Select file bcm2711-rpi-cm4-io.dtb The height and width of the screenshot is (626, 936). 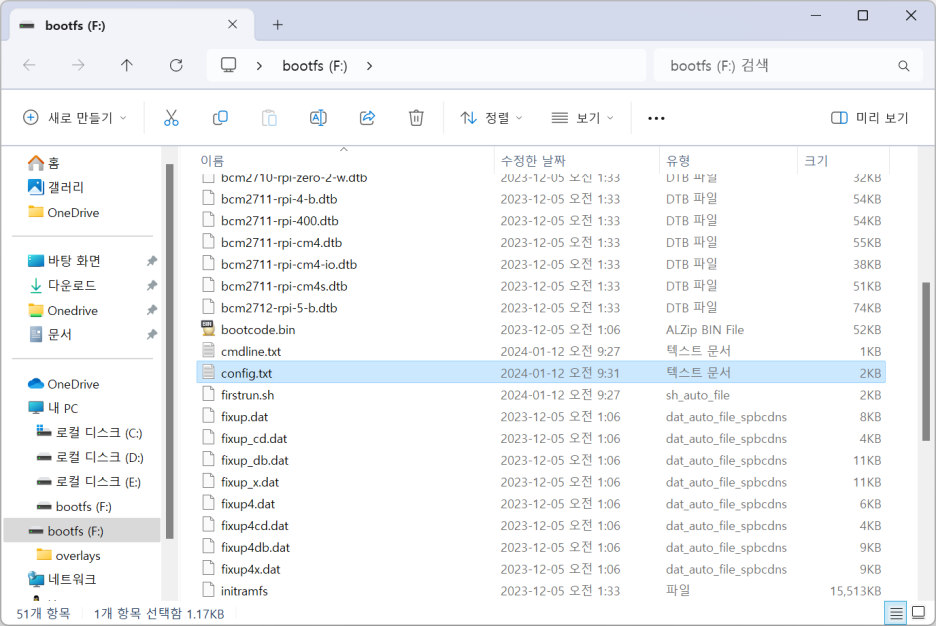point(289,264)
